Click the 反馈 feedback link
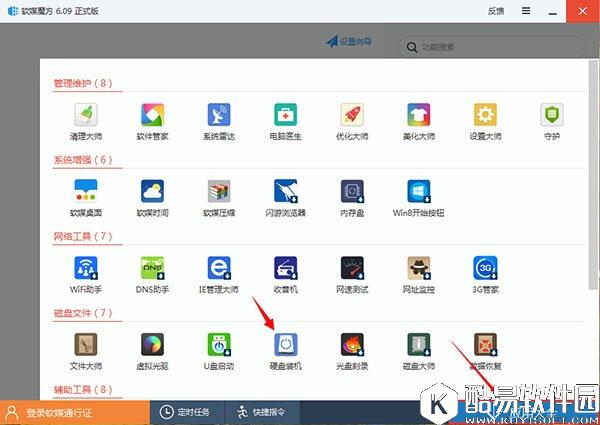Image resolution: width=600 pixels, height=425 pixels. [x=496, y=11]
